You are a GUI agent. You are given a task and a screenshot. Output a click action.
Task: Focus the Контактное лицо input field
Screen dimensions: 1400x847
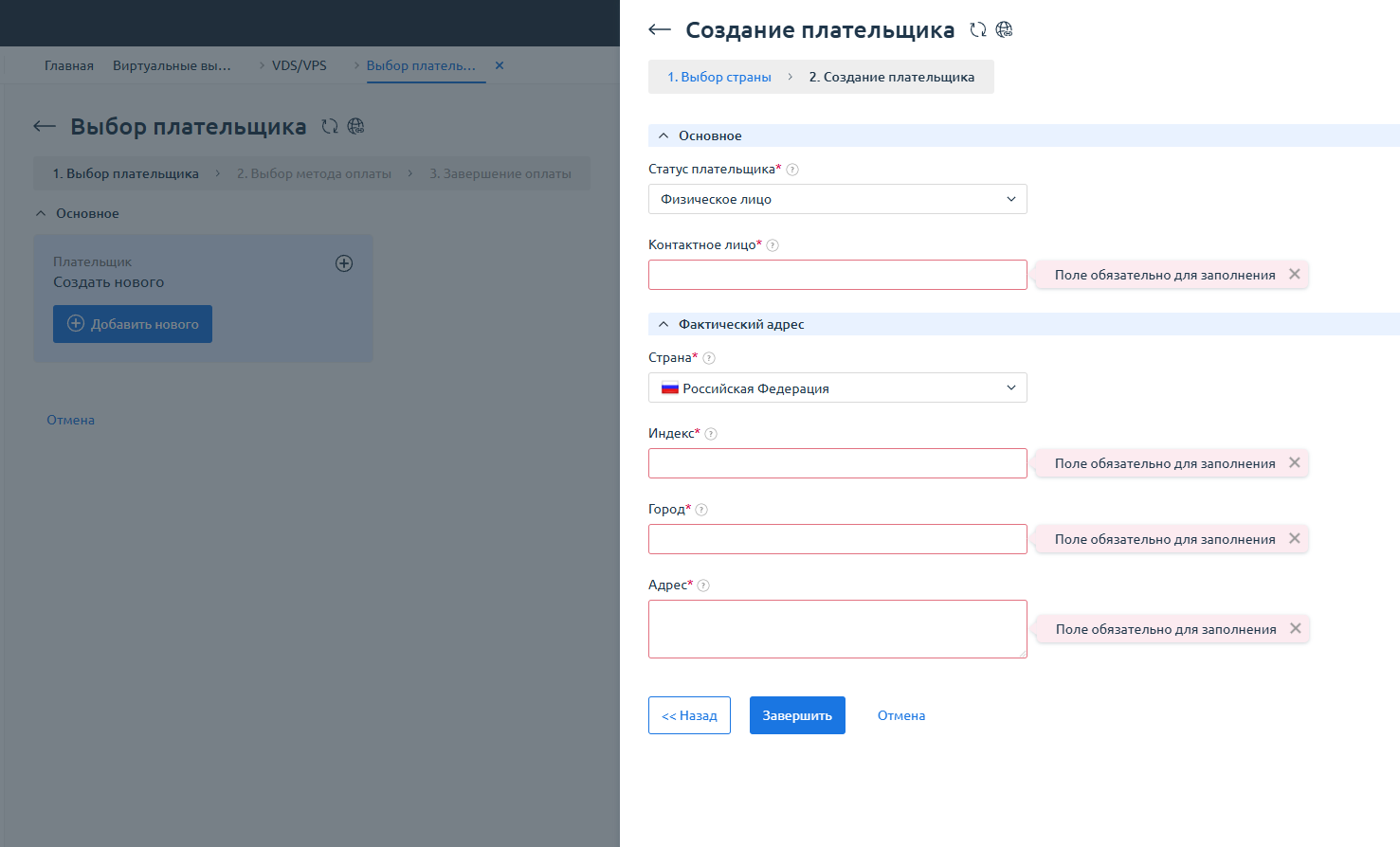(837, 275)
